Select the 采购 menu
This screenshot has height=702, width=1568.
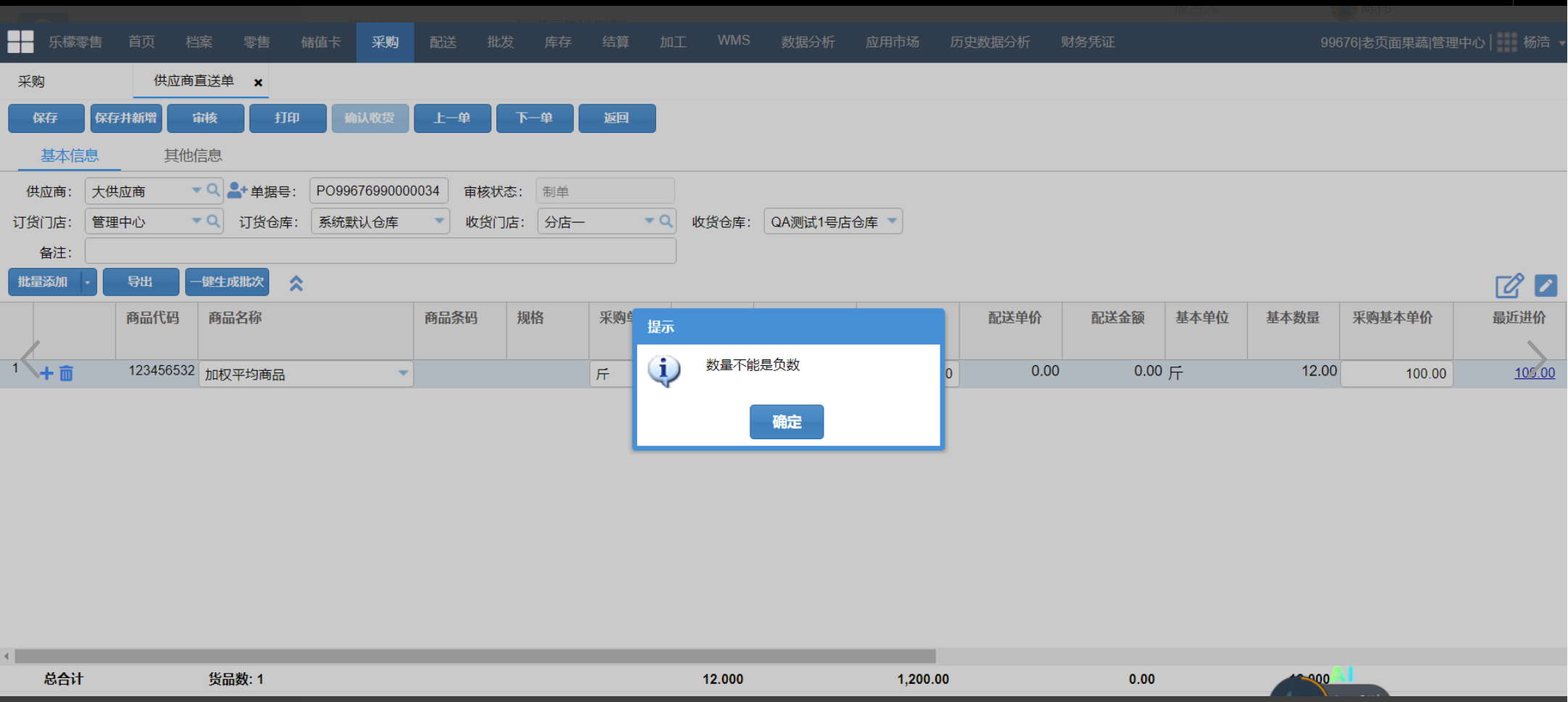(385, 42)
